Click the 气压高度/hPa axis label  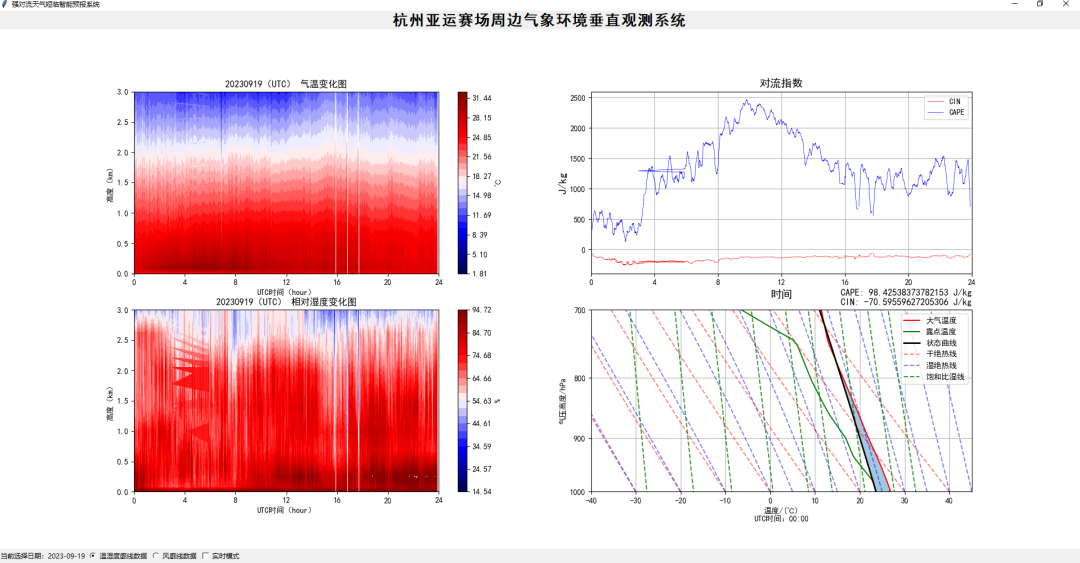[x=563, y=400]
